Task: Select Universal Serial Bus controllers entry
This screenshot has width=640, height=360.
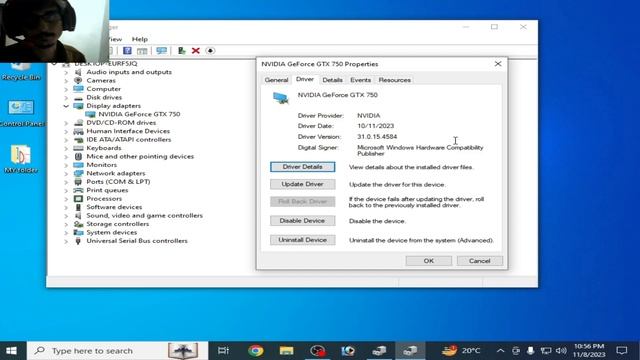Action: pos(137,241)
